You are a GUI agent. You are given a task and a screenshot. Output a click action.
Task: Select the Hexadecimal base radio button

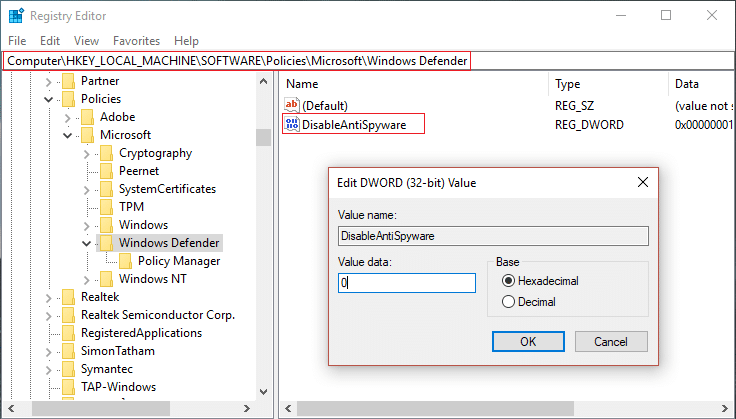[x=509, y=281]
